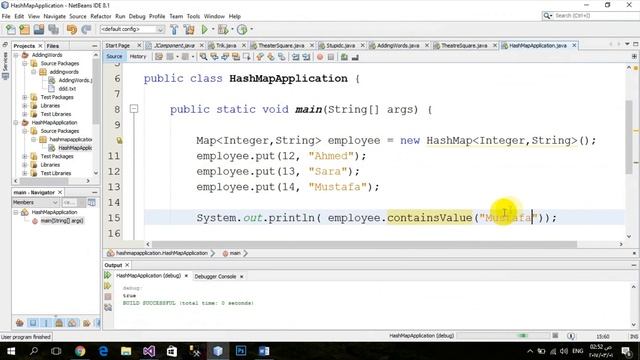Viewport: 640px width, 360px height.
Task: Click the lightbulb hint icon on line 10
Action: point(119,140)
